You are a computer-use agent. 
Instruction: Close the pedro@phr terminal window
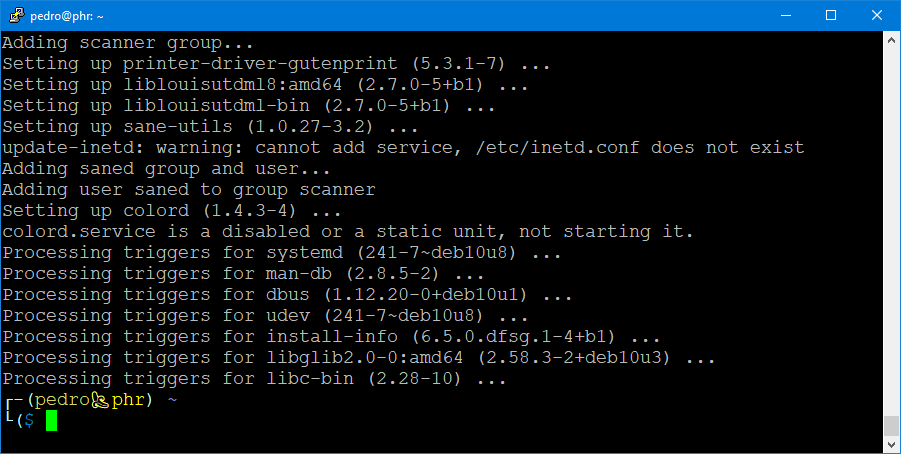click(876, 16)
